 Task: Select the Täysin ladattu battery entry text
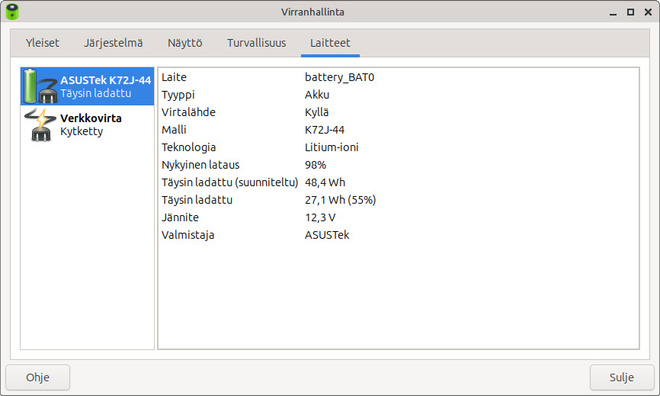pos(96,93)
